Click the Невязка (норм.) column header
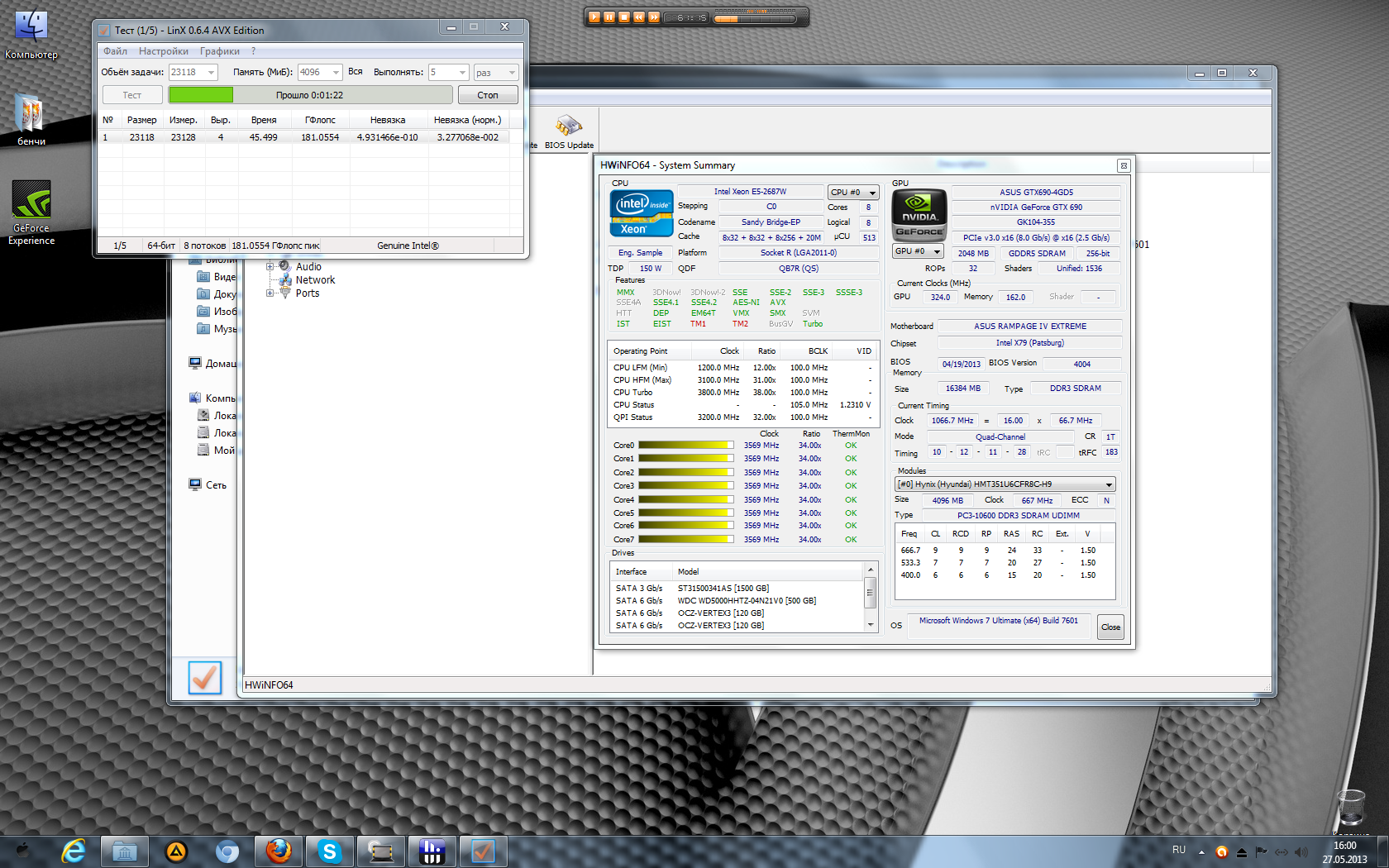This screenshot has height=868, width=1389. (467, 120)
